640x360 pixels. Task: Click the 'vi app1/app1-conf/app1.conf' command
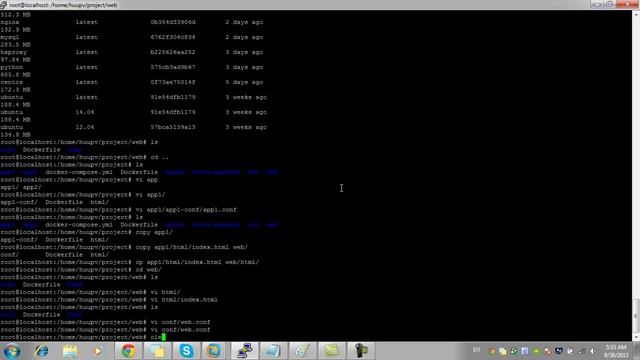click(186, 210)
